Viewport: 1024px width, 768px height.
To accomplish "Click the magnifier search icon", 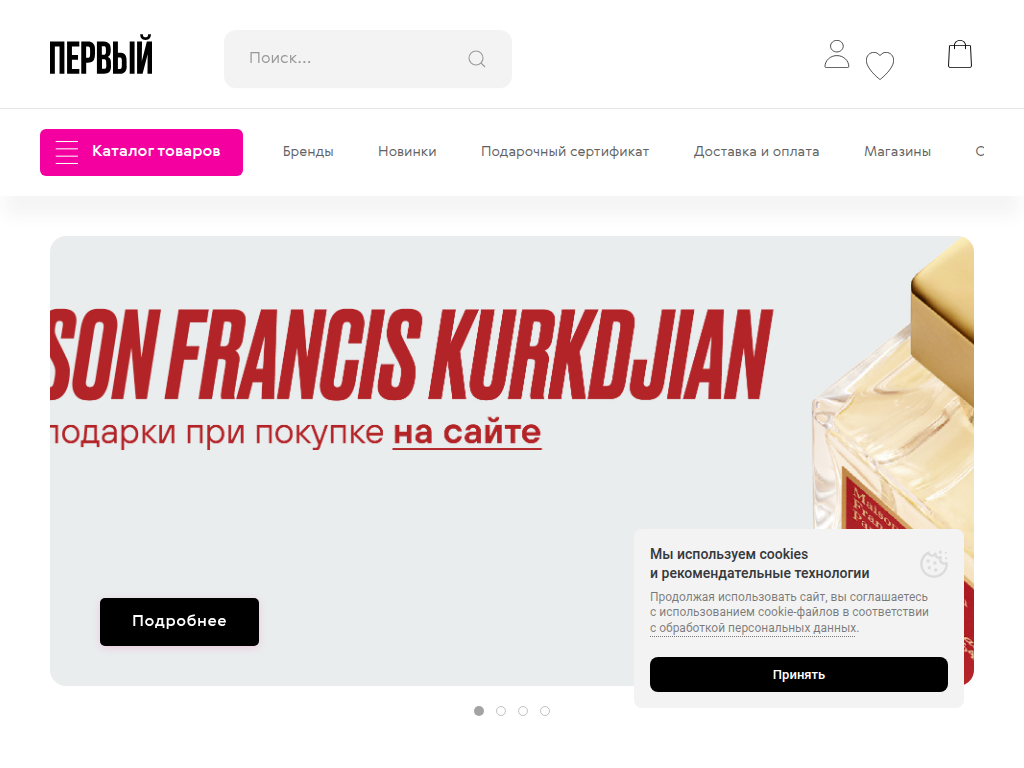I will (477, 59).
